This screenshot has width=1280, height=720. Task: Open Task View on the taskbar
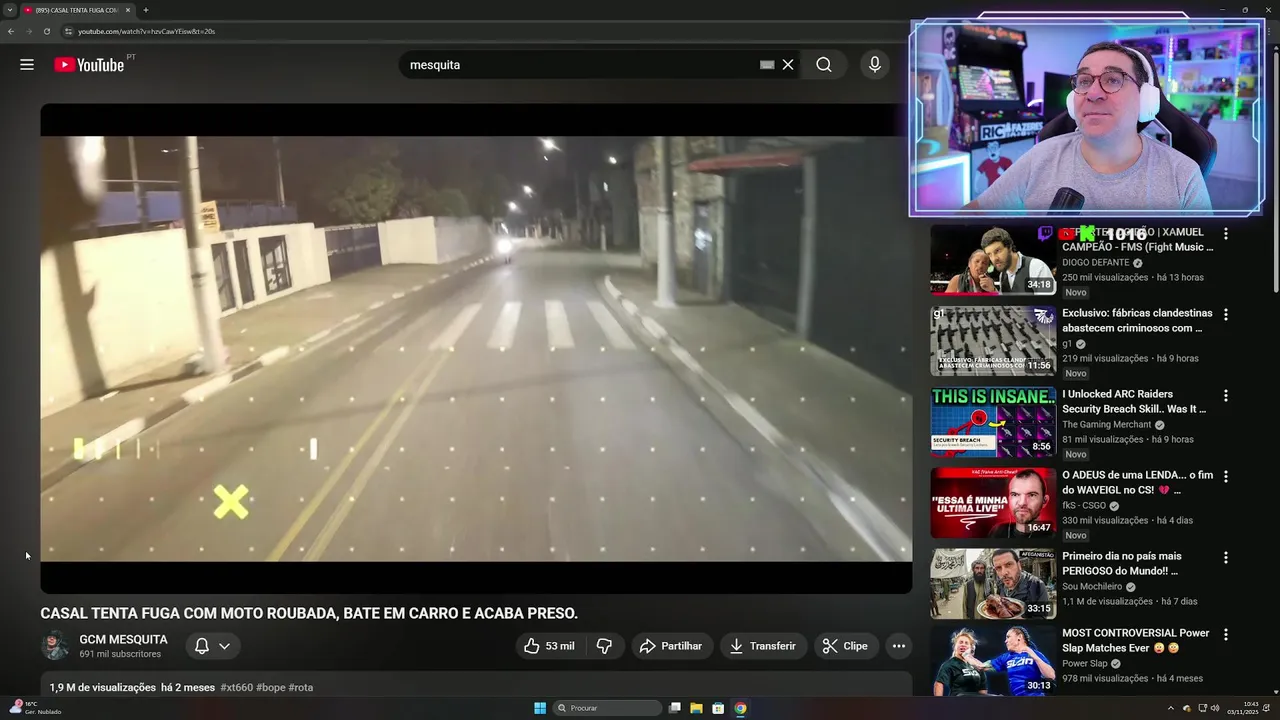click(x=675, y=708)
